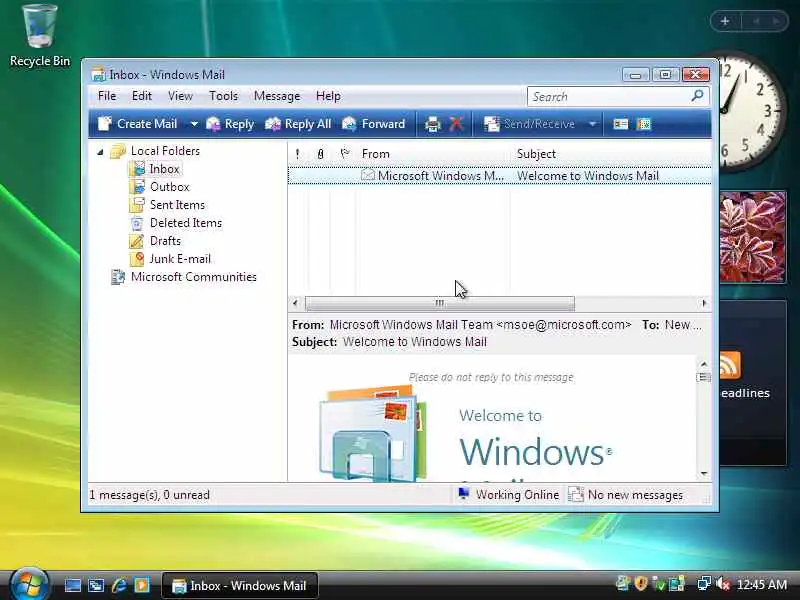Click the preview pane scroll up arrow
Viewport: 800px width, 600px height.
pyautogui.click(x=704, y=364)
